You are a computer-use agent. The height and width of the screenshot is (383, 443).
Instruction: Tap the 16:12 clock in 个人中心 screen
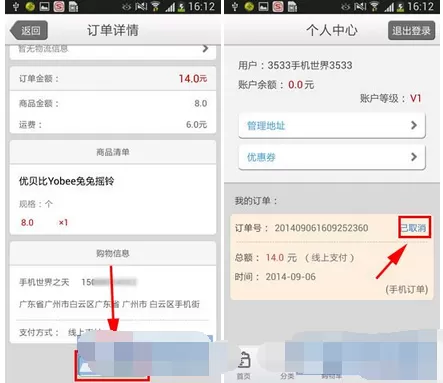(x=420, y=7)
